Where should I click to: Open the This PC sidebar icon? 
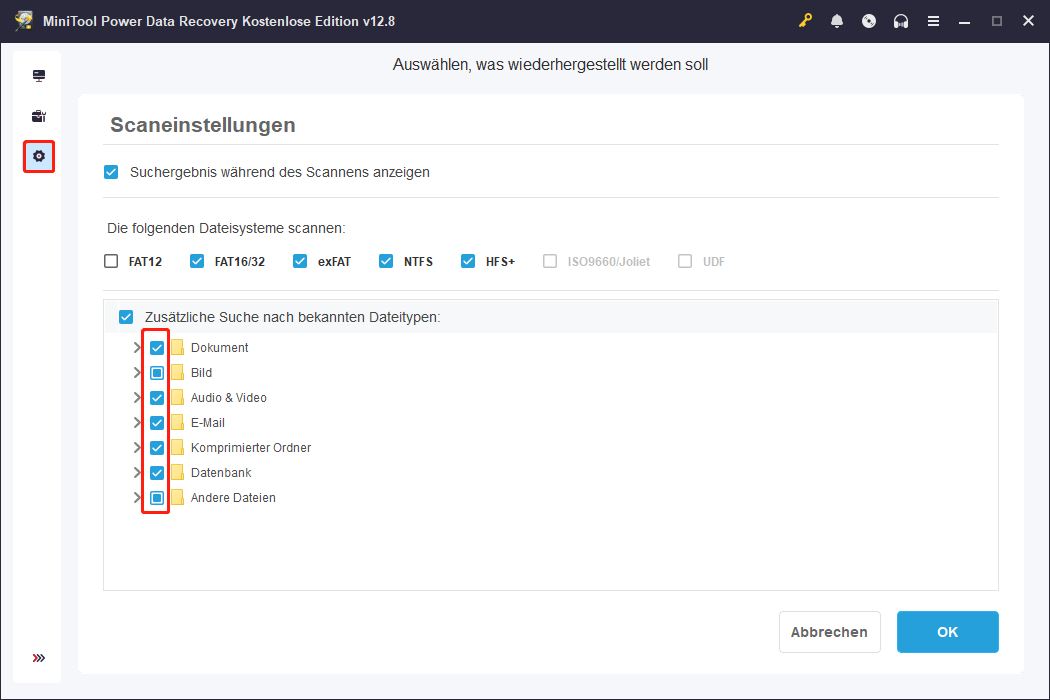(x=39, y=76)
